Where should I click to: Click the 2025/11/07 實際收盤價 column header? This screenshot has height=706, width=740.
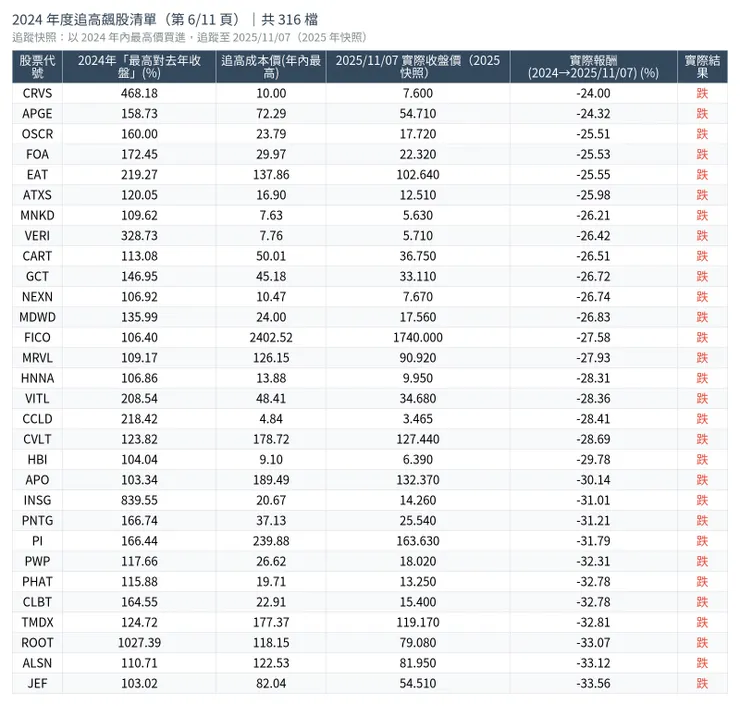418,67
